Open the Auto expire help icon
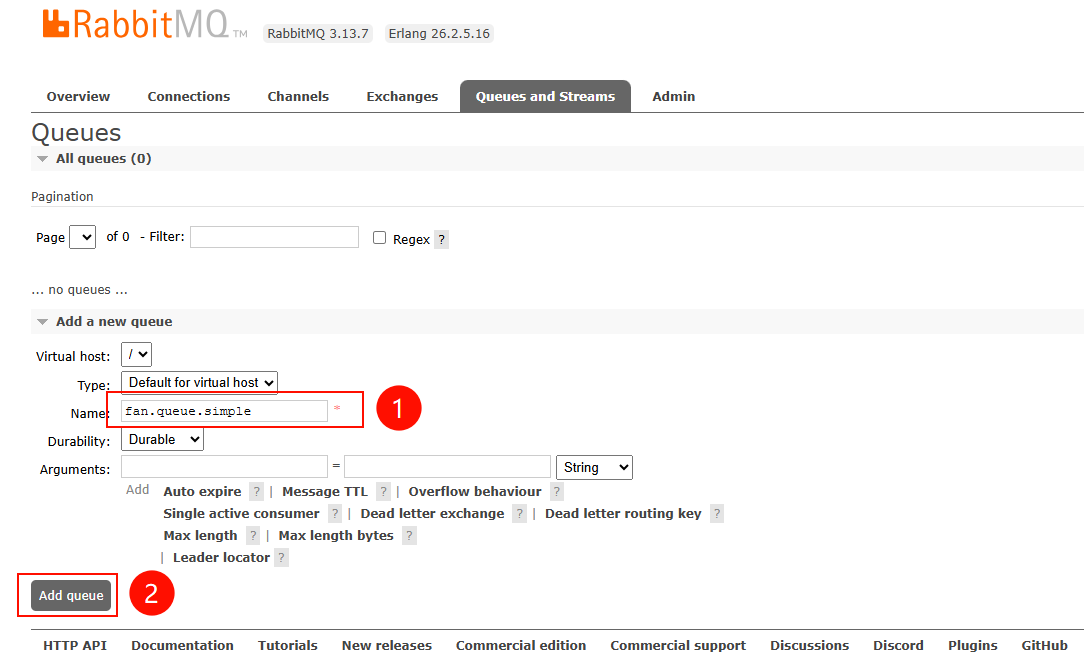The width and height of the screenshot is (1084, 655). (256, 492)
